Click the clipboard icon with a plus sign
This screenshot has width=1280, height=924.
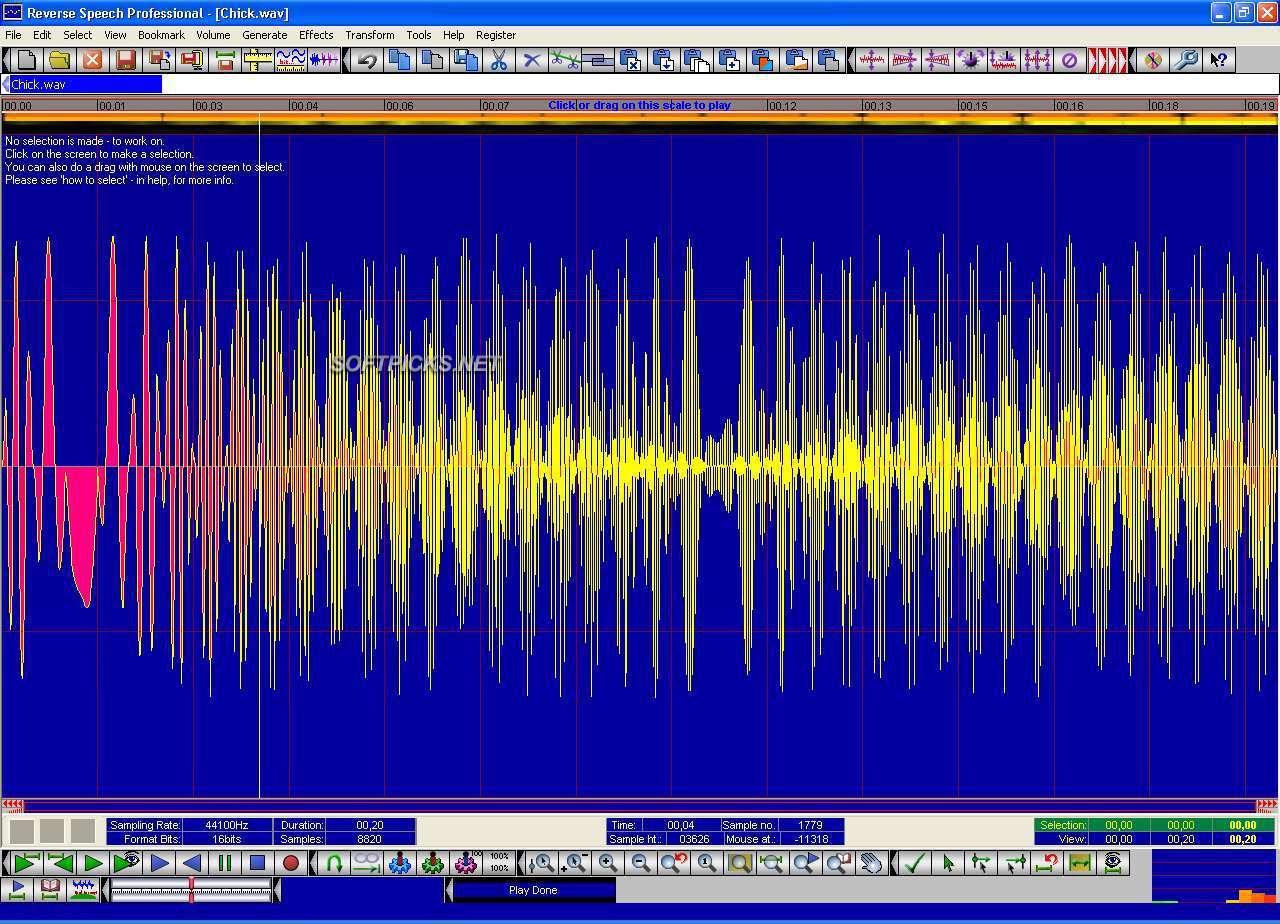point(729,60)
